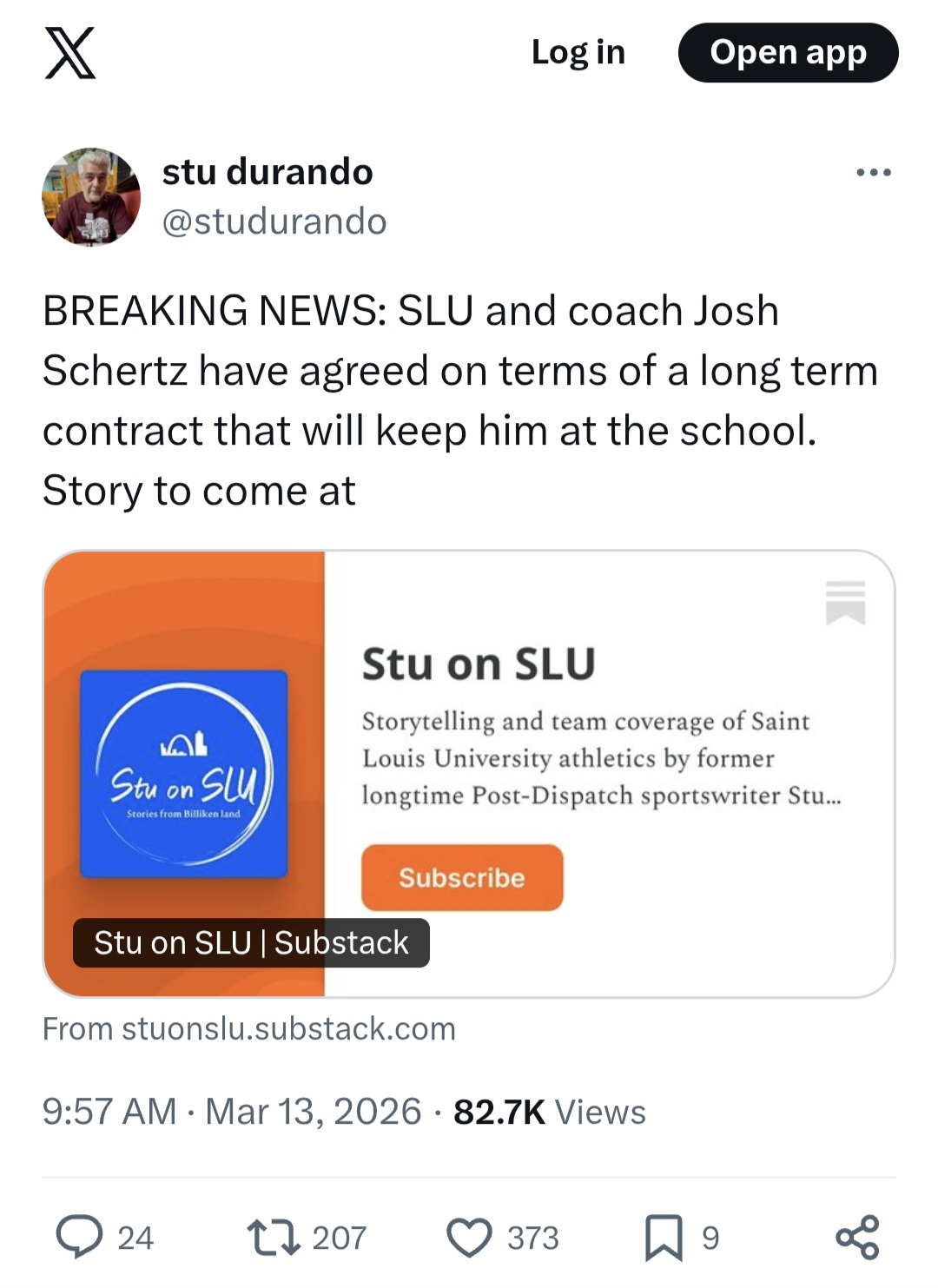Viewport: 938px width, 1288px height.
Task: Click the X logo icon
Action: coord(69,53)
